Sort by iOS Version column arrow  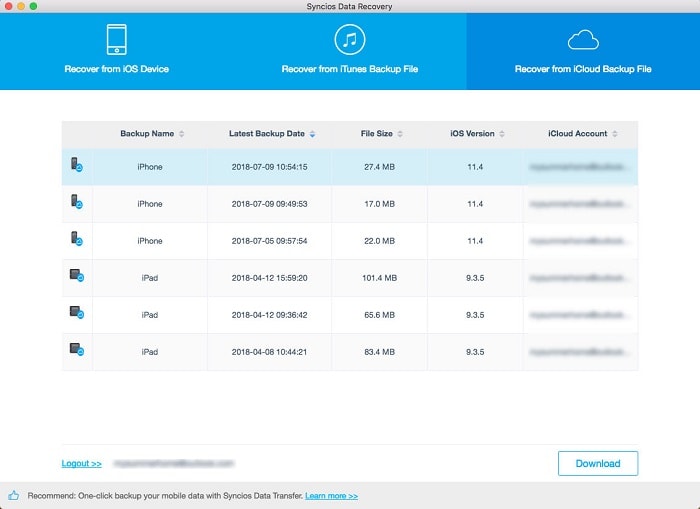coord(502,134)
